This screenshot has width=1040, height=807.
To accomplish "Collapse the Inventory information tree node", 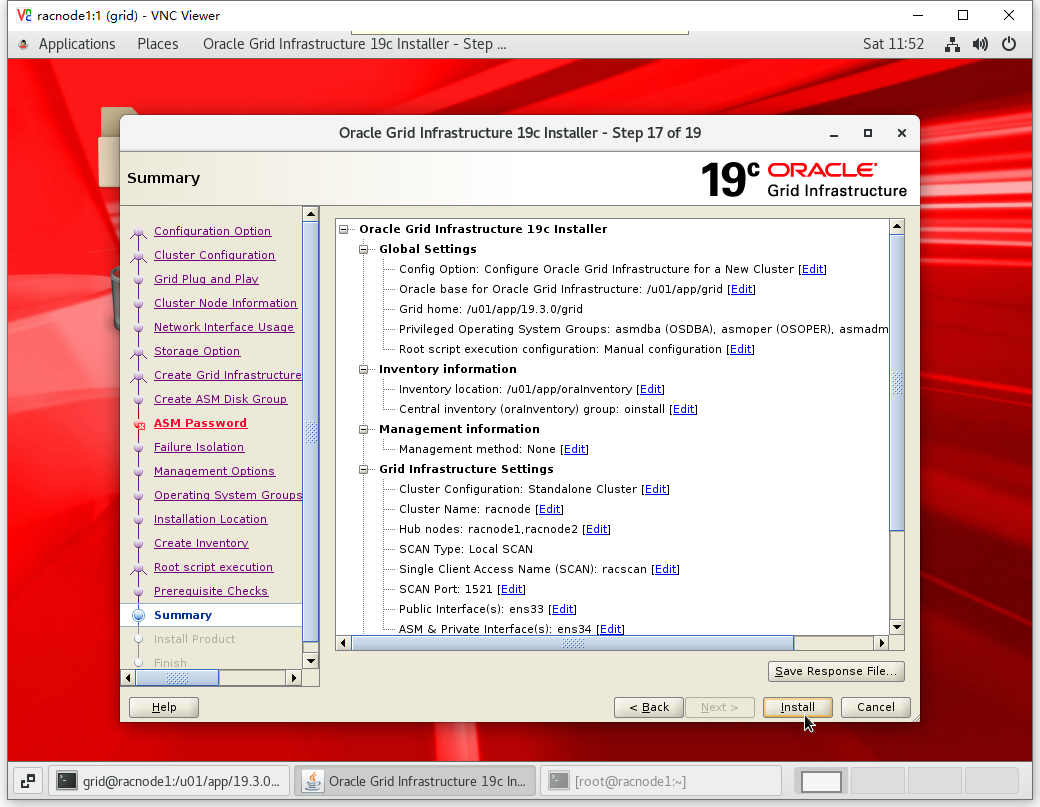I will tap(365, 369).
